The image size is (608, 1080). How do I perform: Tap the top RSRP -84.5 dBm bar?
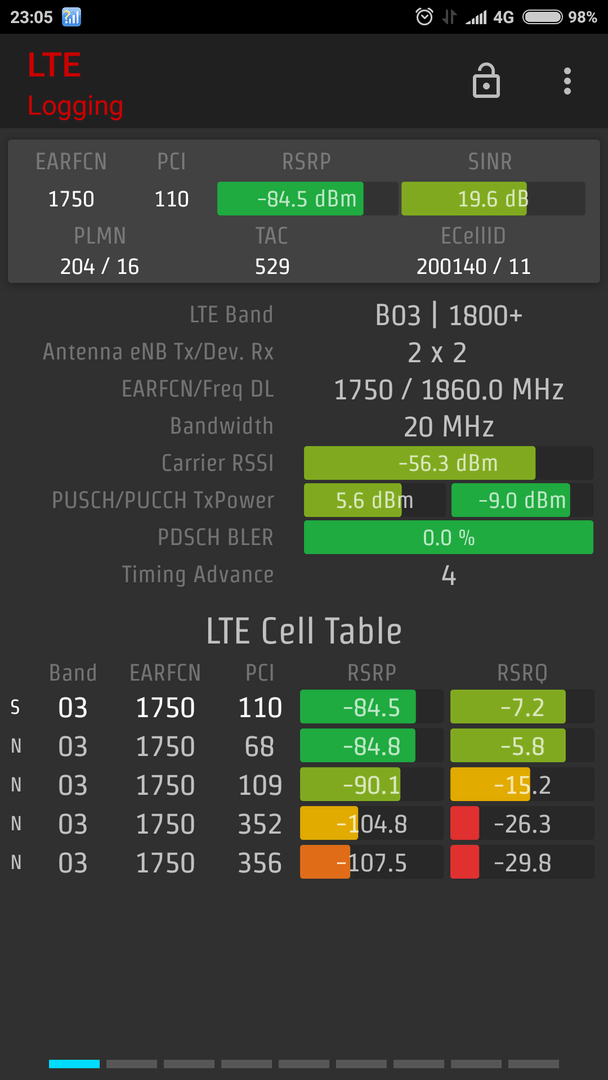tap(305, 199)
